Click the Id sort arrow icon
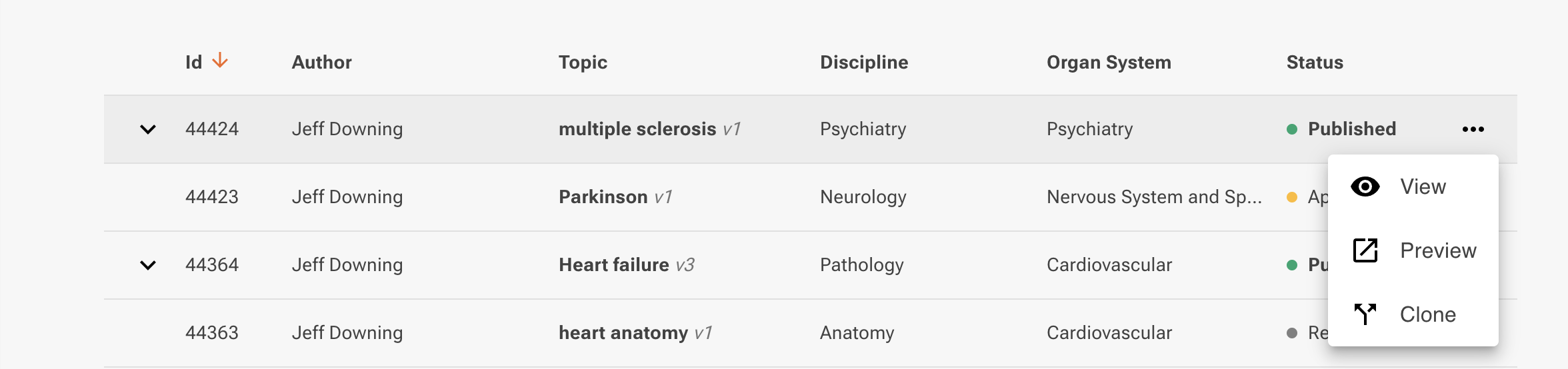 220,61
